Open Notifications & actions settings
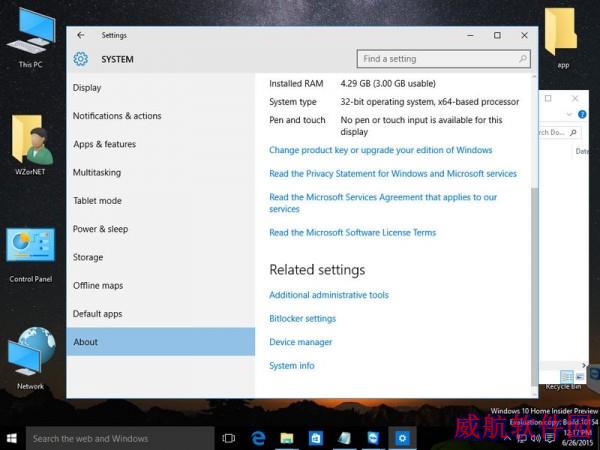This screenshot has width=600, height=450. (161, 116)
